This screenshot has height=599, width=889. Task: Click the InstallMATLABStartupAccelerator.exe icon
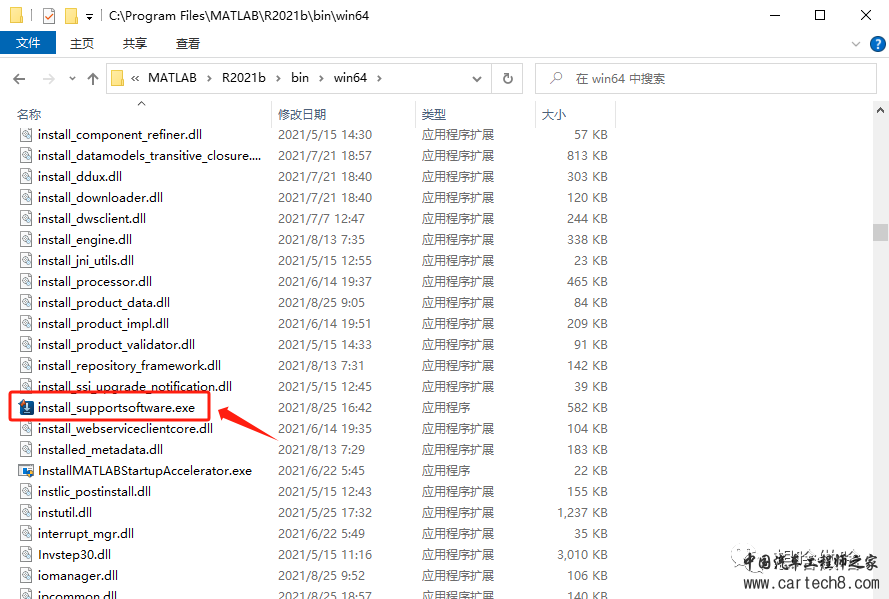click(x=26, y=470)
